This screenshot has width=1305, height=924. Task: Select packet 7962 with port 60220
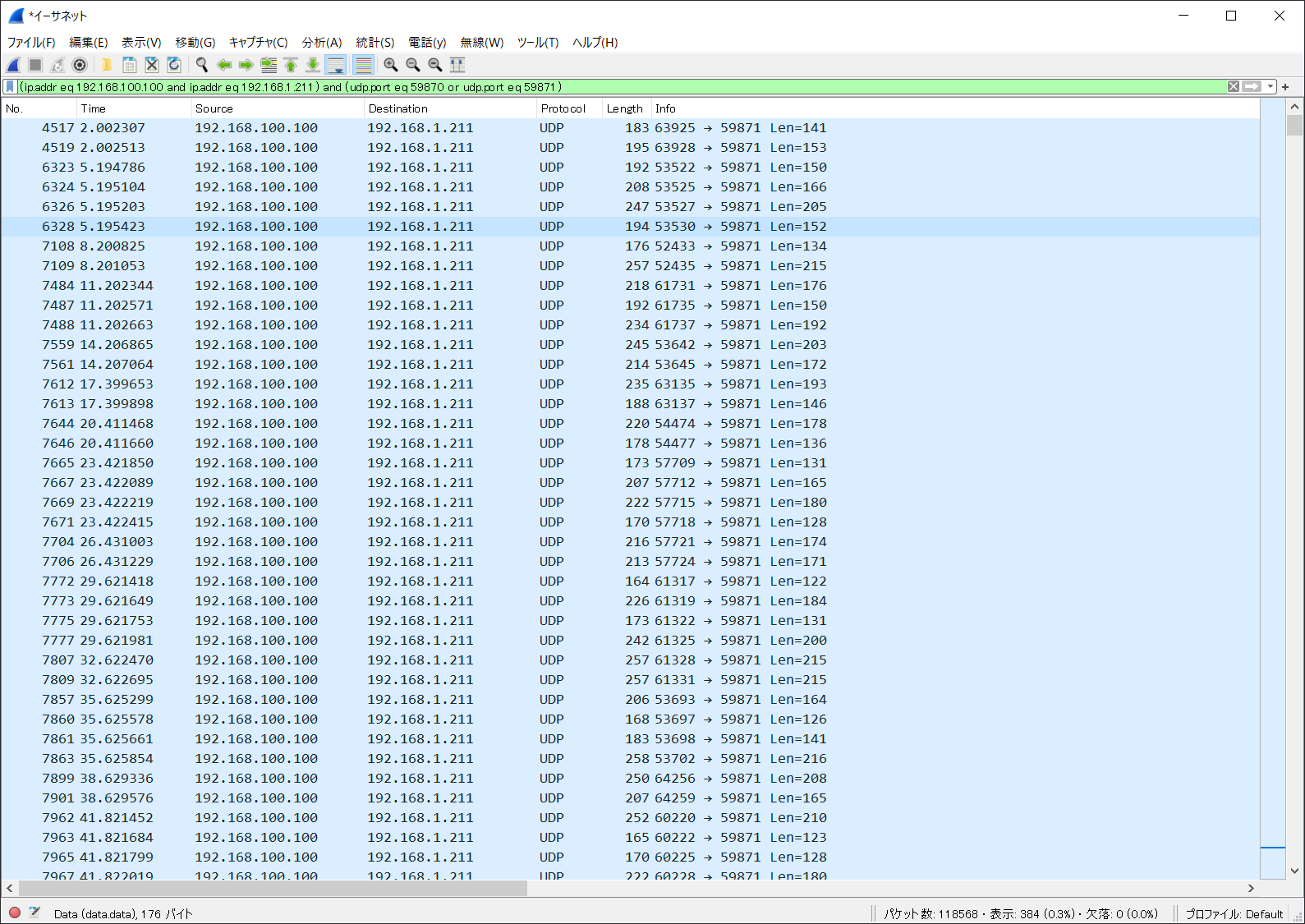pos(631,818)
